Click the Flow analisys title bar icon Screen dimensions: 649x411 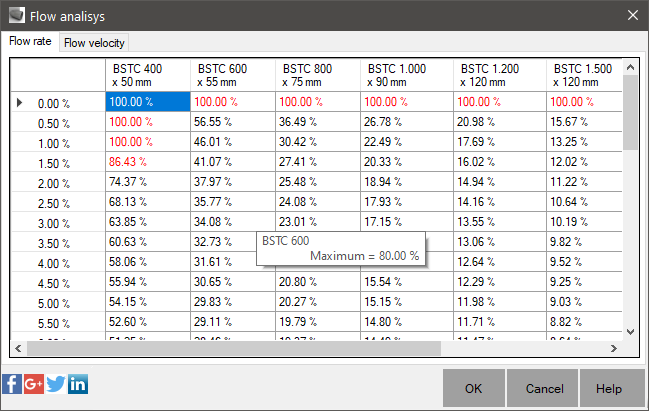pos(17,16)
